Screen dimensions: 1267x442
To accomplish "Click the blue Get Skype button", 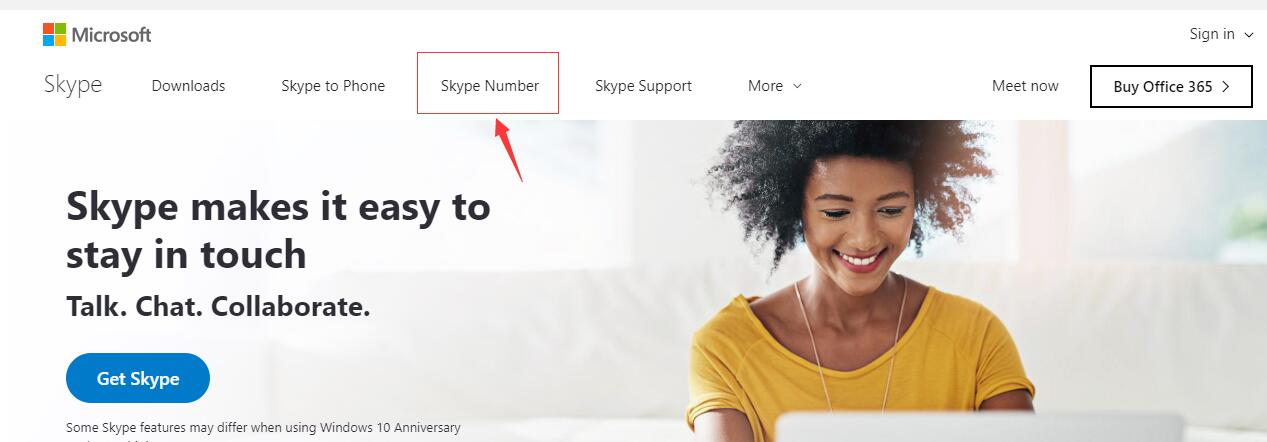I will point(138,378).
